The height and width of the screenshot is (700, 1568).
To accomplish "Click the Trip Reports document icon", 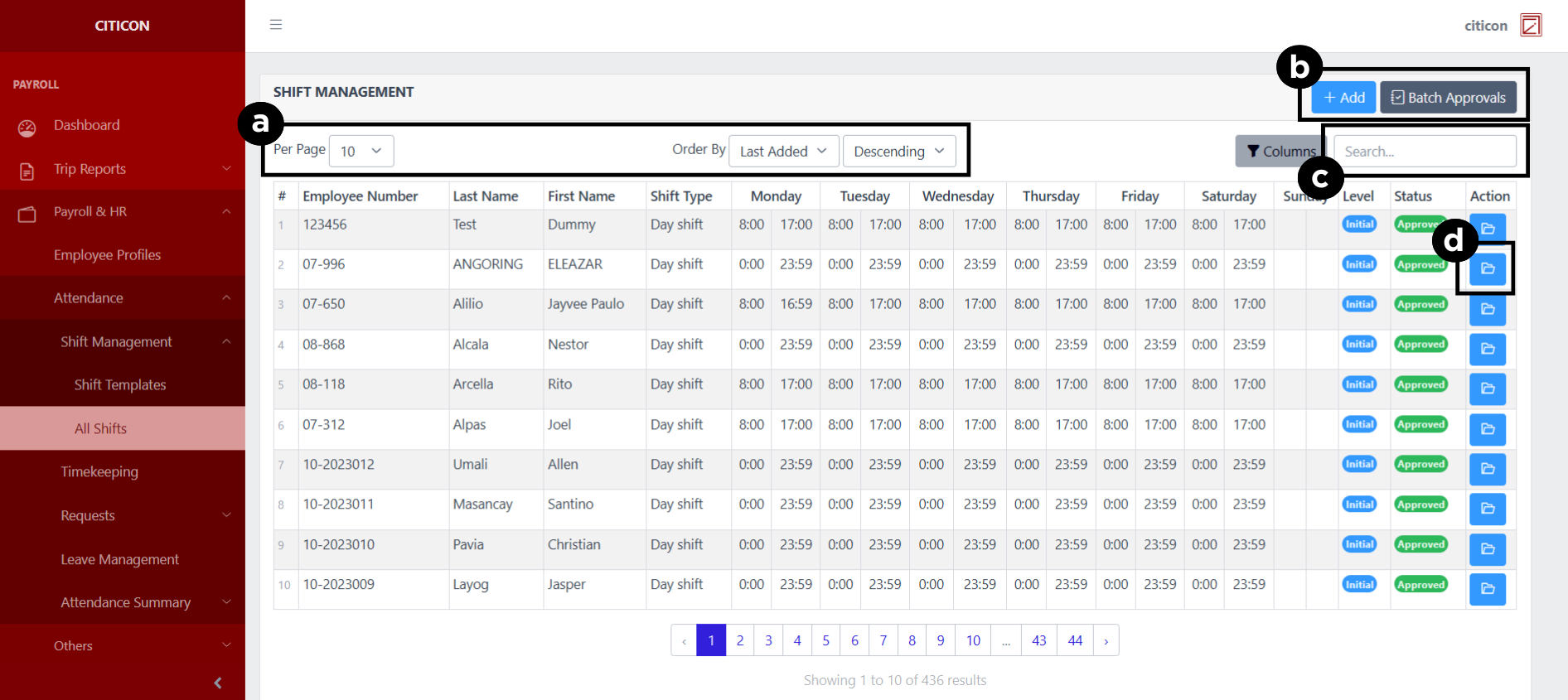I will click(x=27, y=171).
